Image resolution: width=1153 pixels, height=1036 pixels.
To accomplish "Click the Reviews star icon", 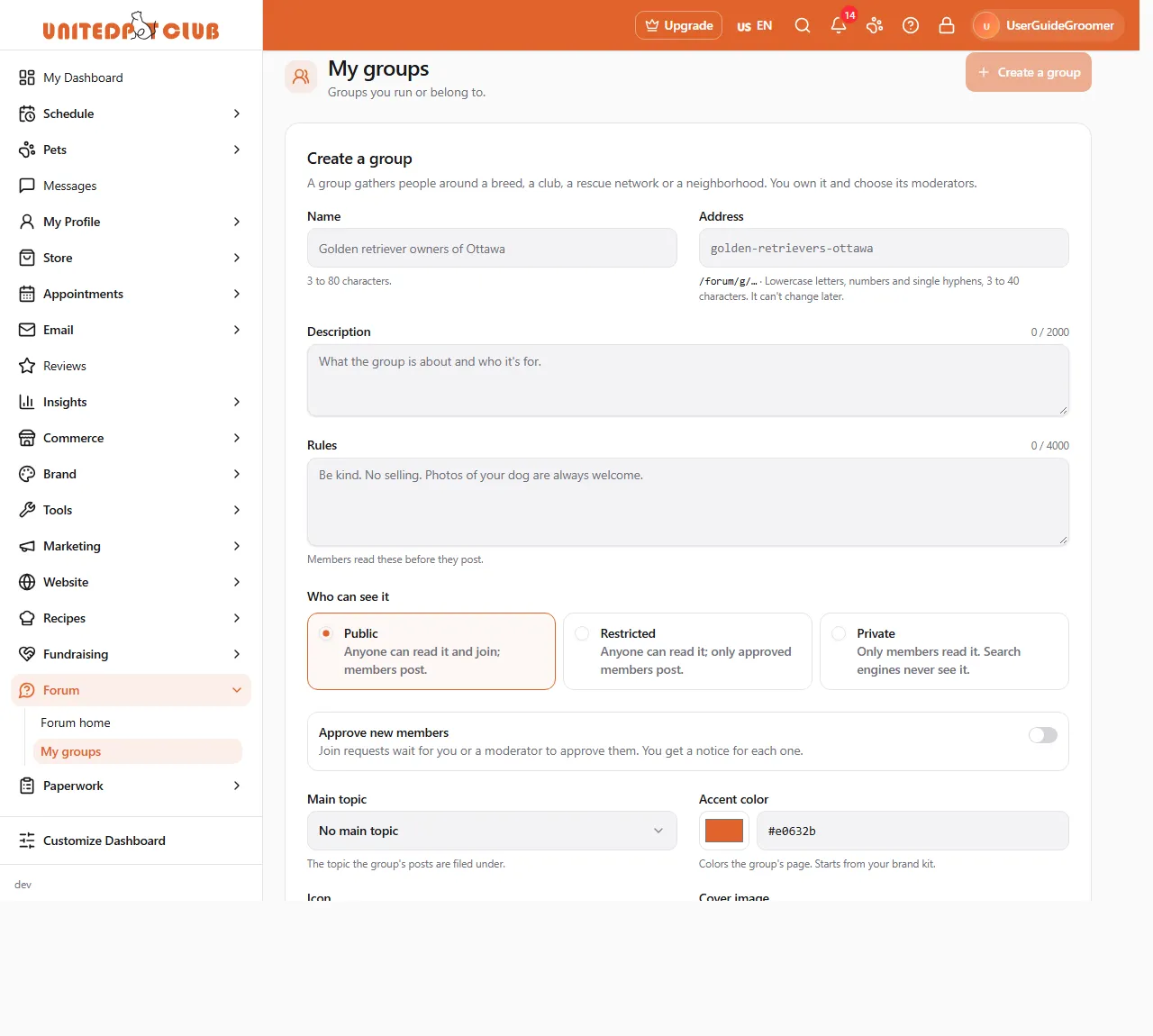I will tap(27, 366).
